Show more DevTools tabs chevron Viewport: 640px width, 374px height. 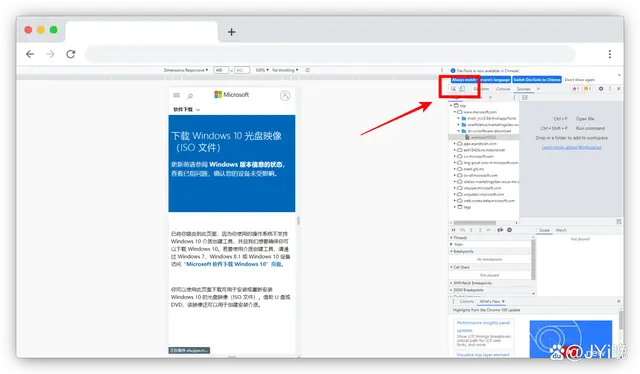pos(538,89)
